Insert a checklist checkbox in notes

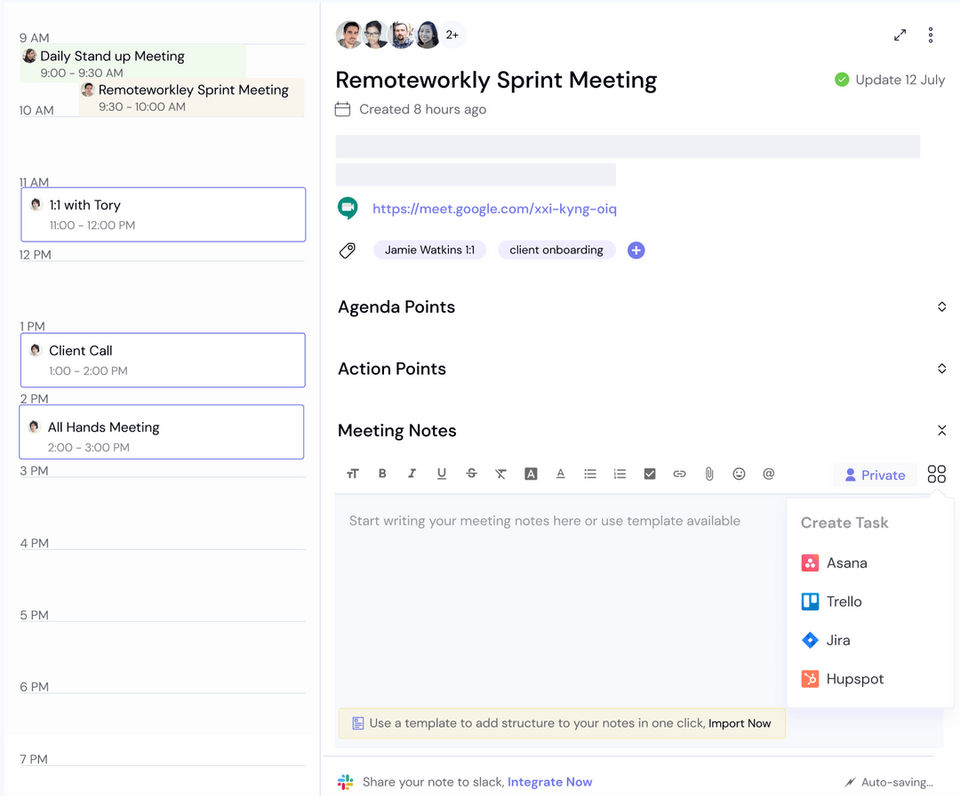[650, 474]
